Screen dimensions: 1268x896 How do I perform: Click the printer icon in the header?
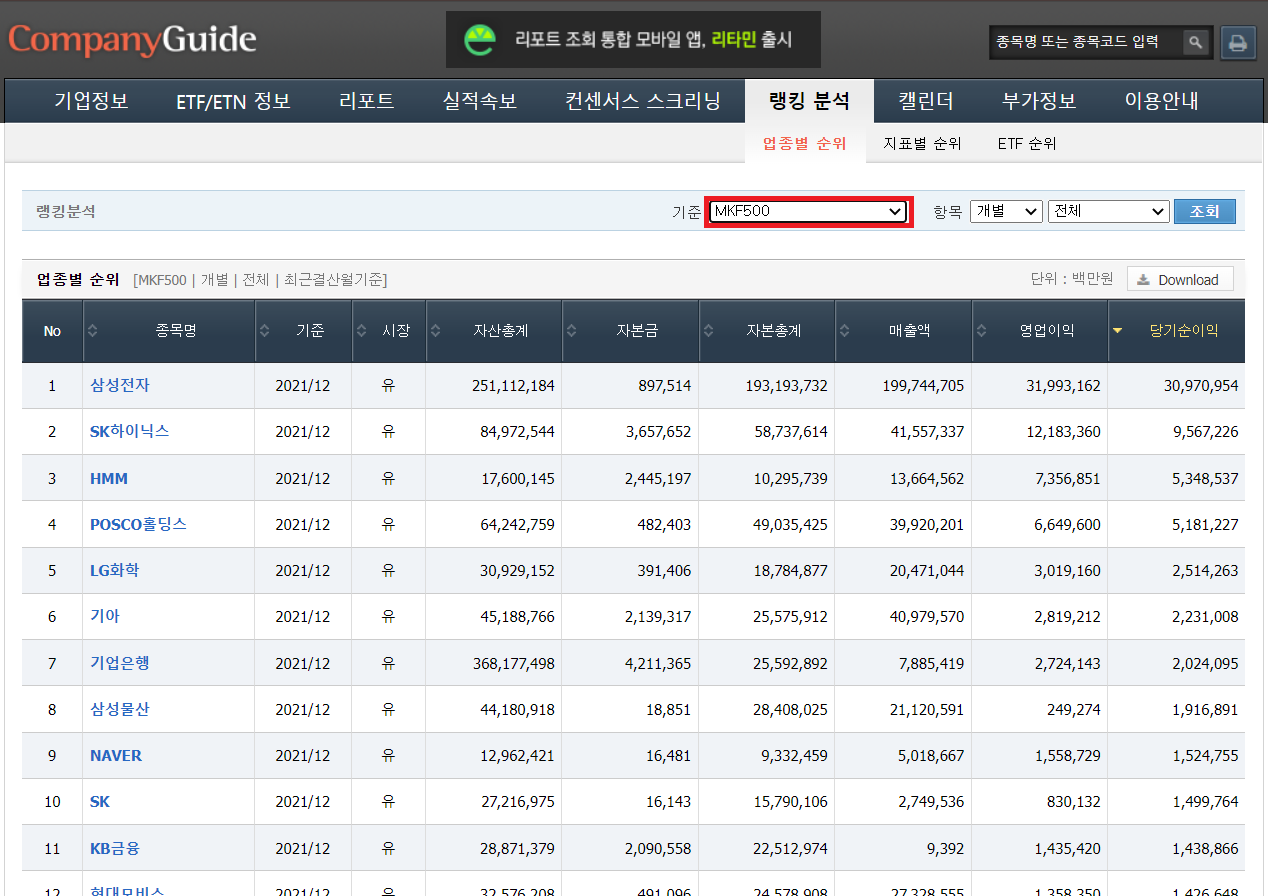[1238, 43]
